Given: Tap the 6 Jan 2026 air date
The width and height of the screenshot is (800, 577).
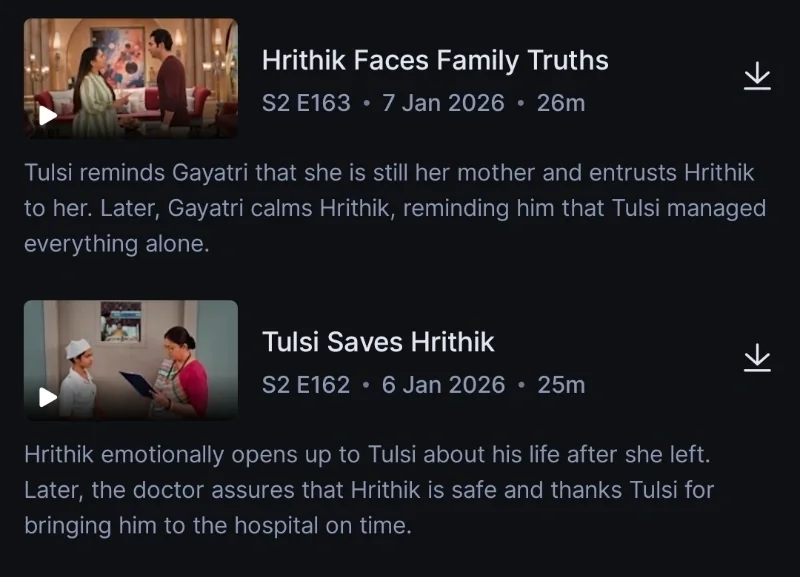Looking at the screenshot, I should [443, 385].
